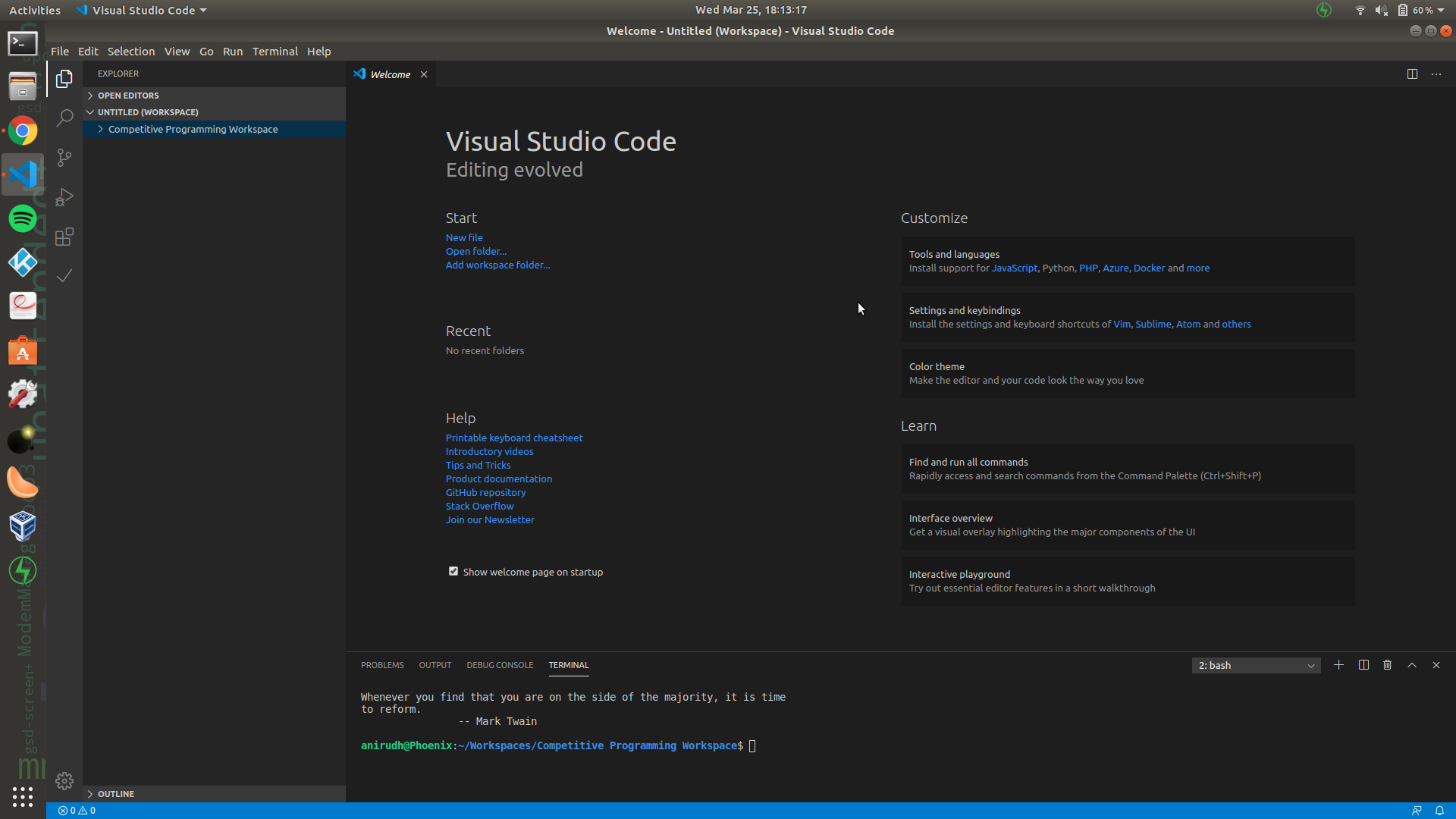The height and width of the screenshot is (819, 1456).
Task: Expand the Open Editors section
Action: point(127,96)
